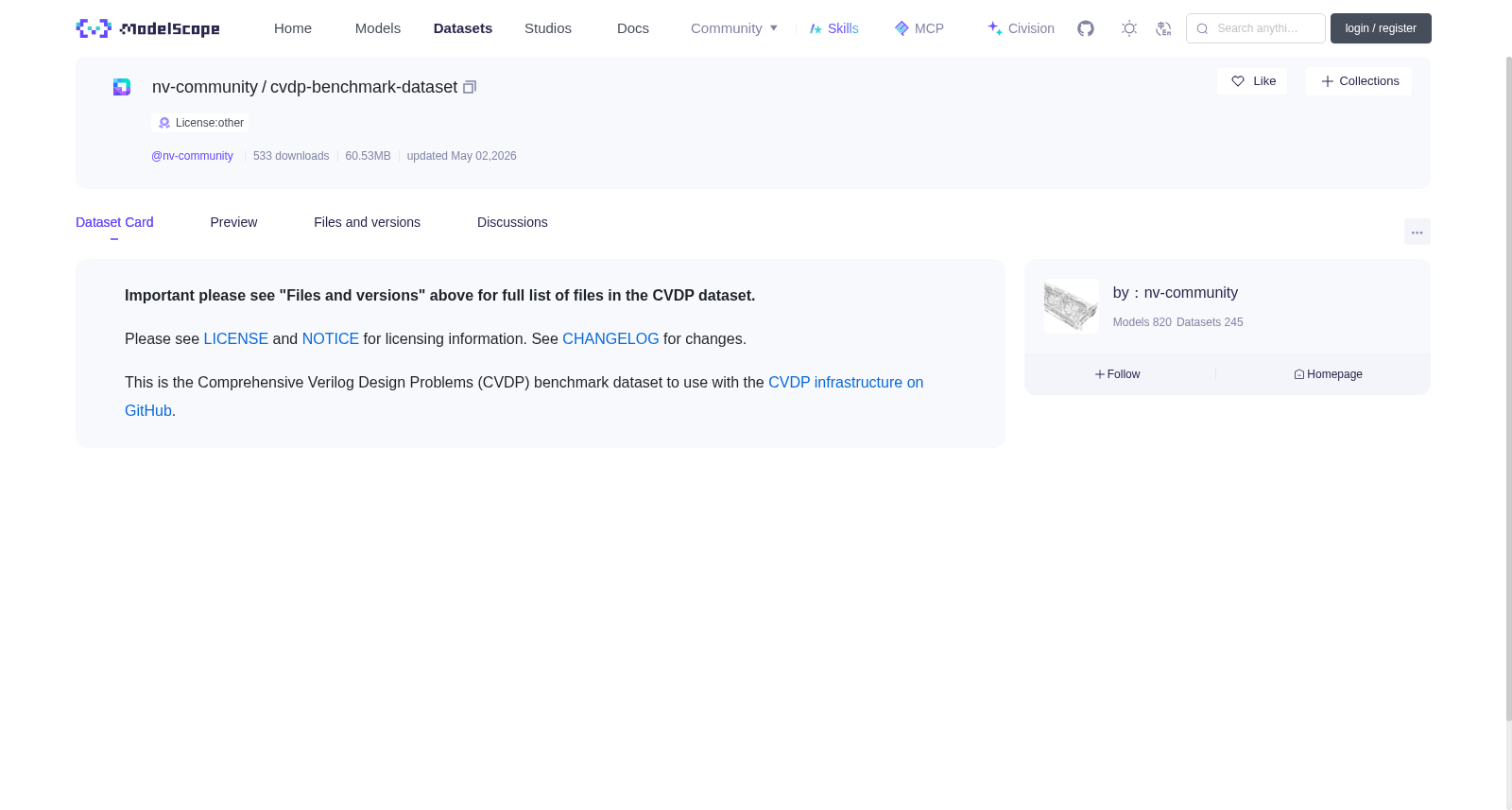
Task: Visit the nv-community Homepage
Action: pyautogui.click(x=1328, y=374)
